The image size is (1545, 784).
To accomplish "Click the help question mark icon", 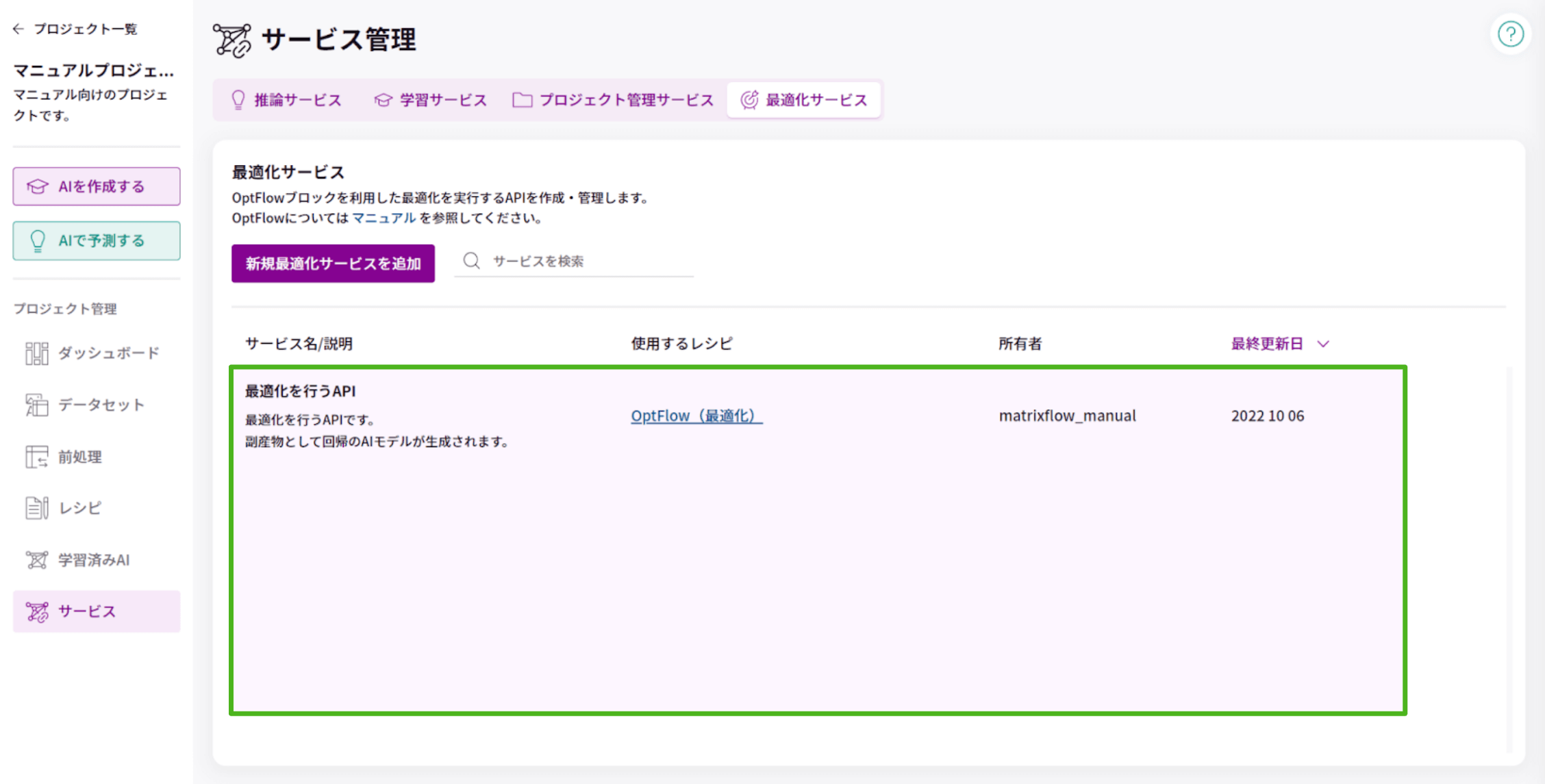I will click(1510, 34).
